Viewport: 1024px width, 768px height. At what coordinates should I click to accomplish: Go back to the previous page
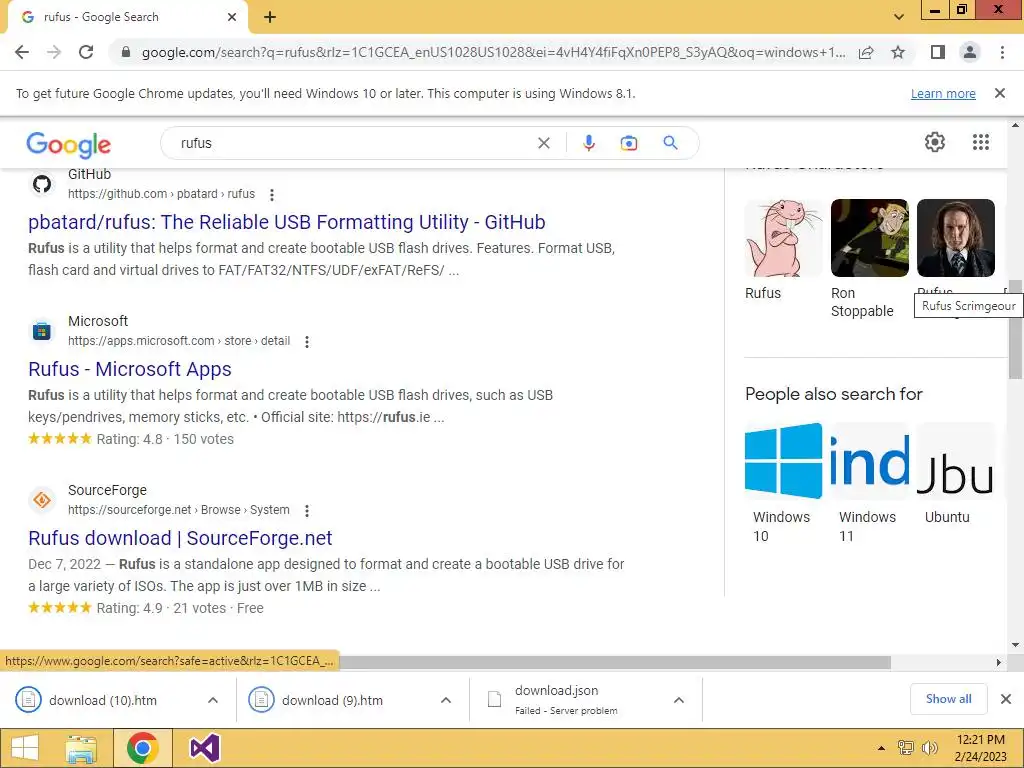click(x=22, y=52)
